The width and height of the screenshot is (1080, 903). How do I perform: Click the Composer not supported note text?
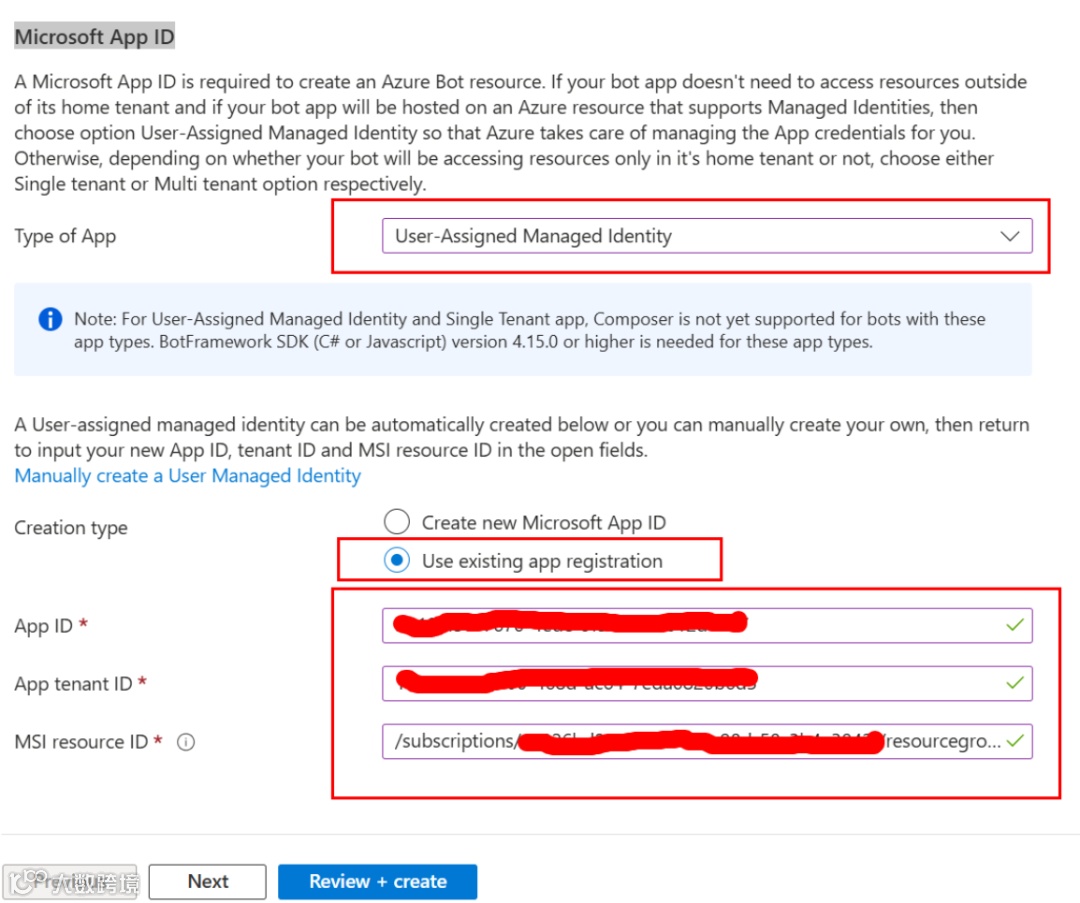tap(530, 330)
